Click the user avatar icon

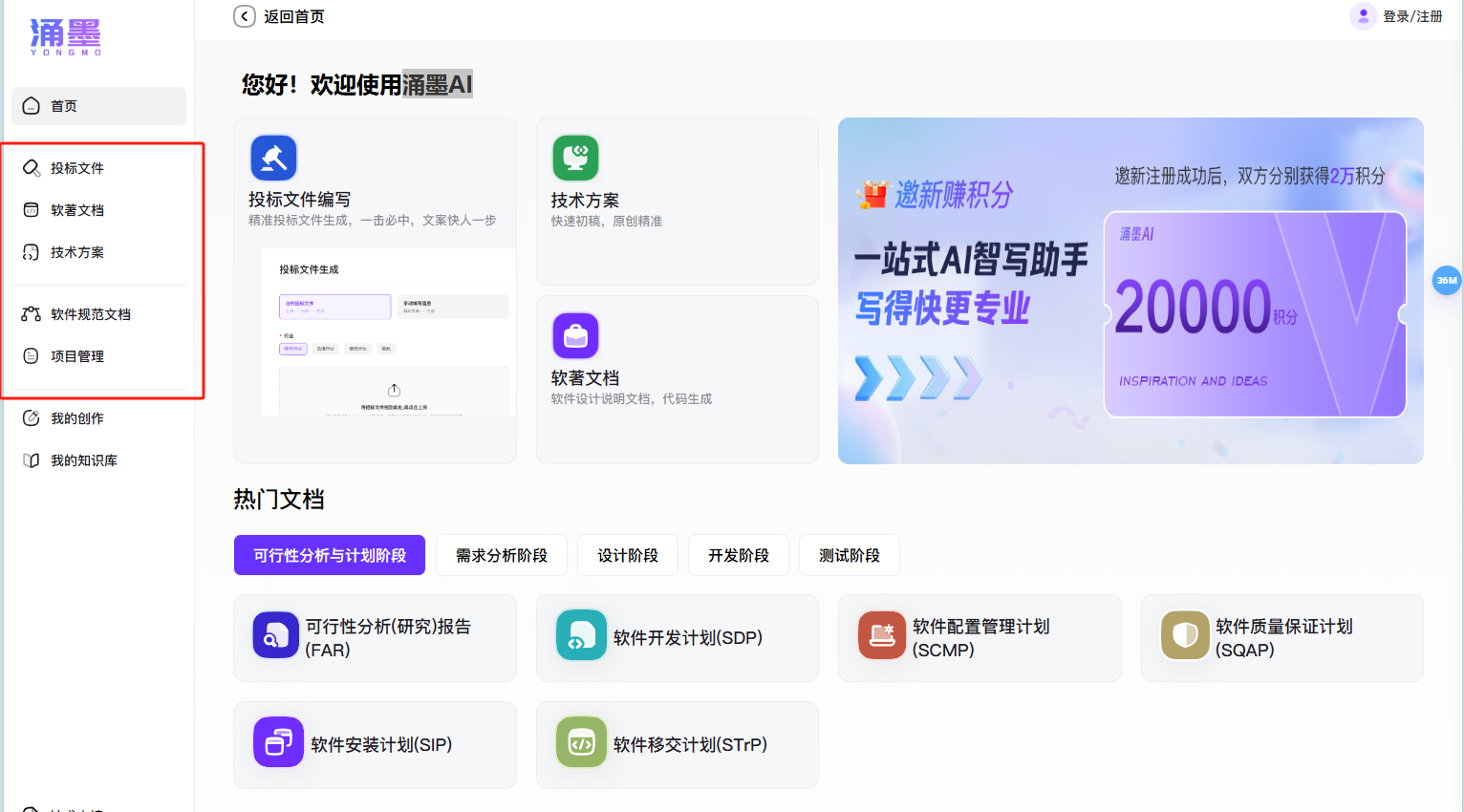1363,16
